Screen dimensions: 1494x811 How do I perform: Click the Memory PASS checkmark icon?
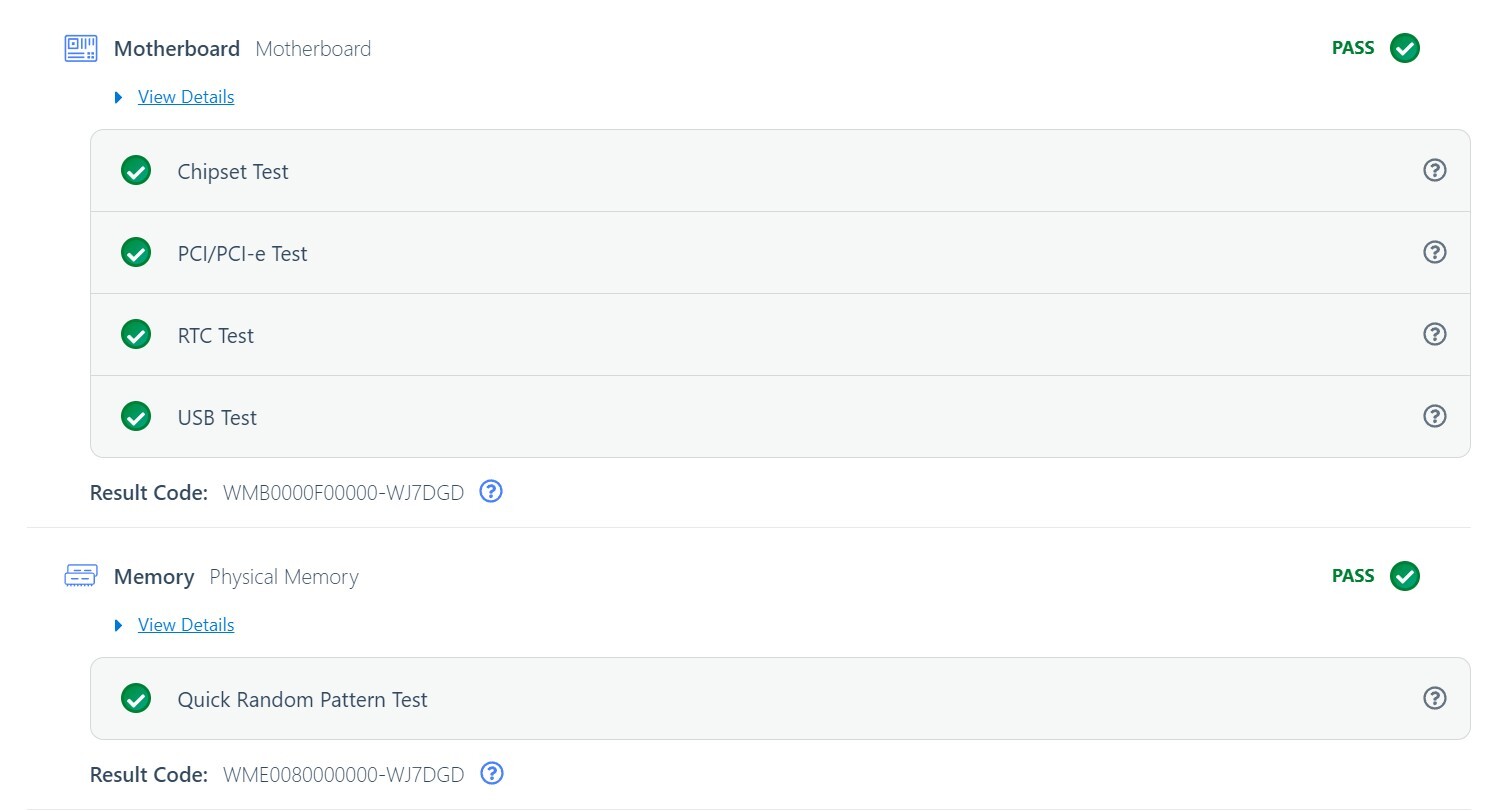[1405, 576]
